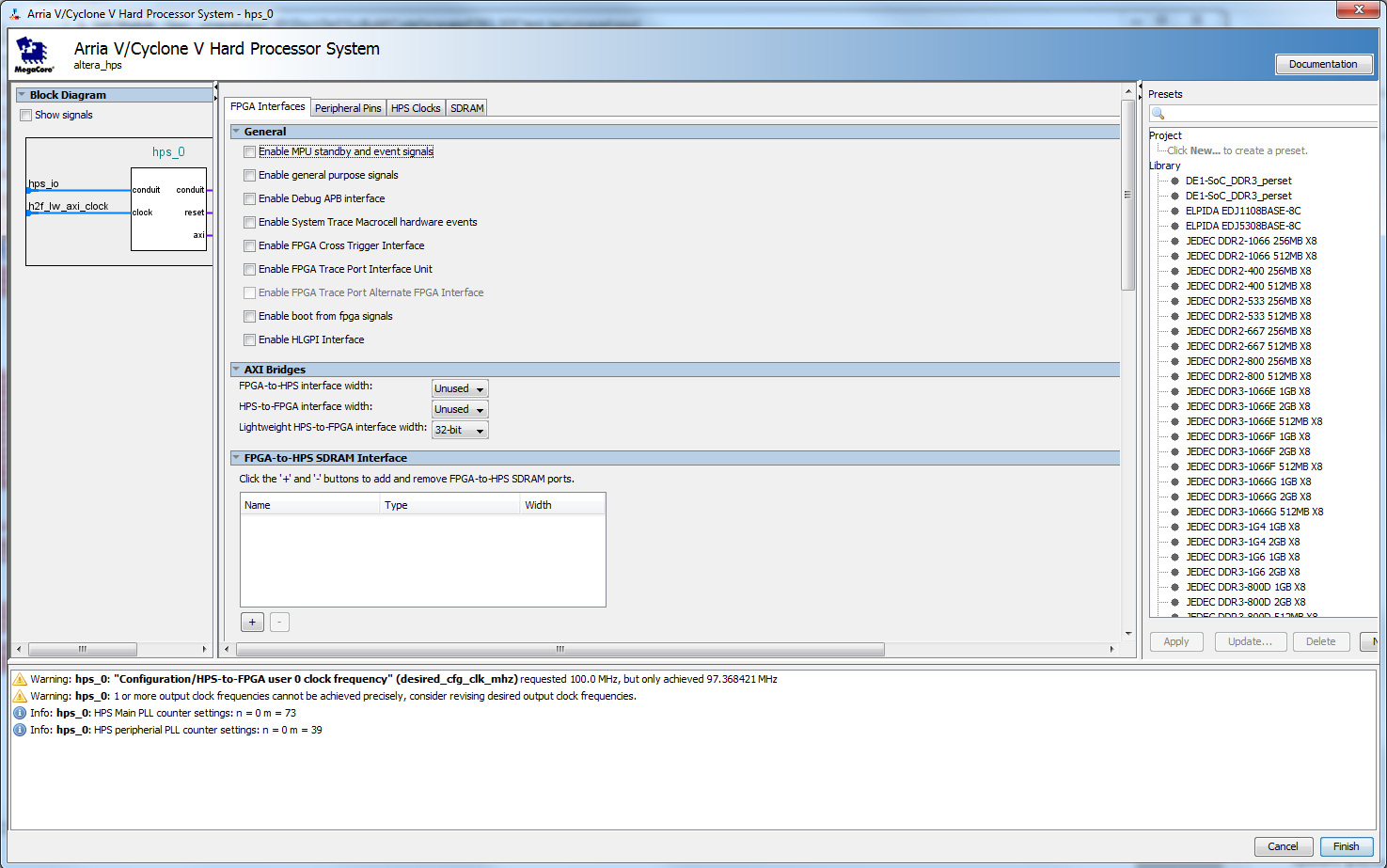Click main panel horizontal scroll right arrow

pos(1111,649)
